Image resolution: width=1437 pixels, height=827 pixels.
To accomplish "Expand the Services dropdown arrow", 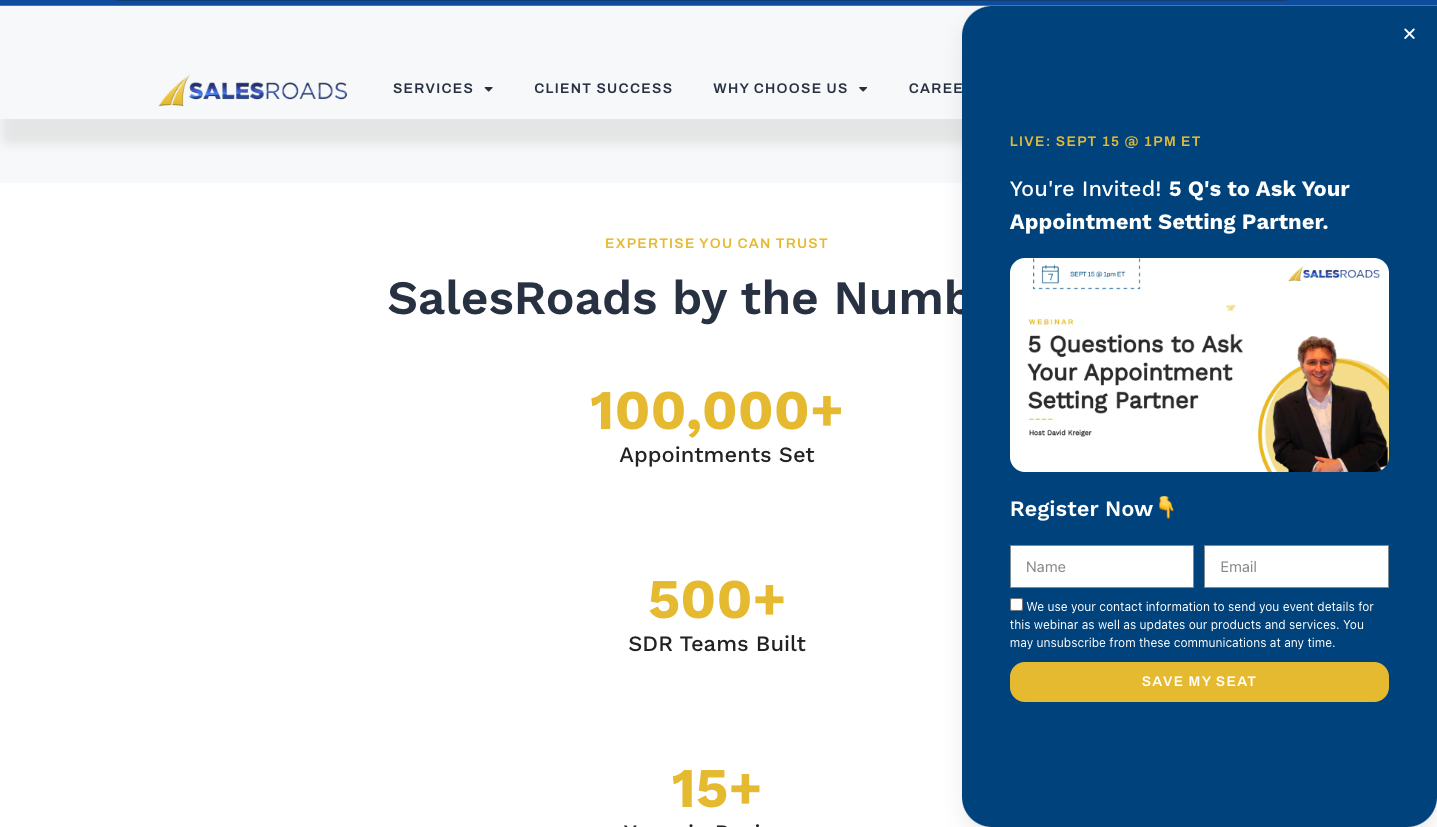I will tap(488, 89).
